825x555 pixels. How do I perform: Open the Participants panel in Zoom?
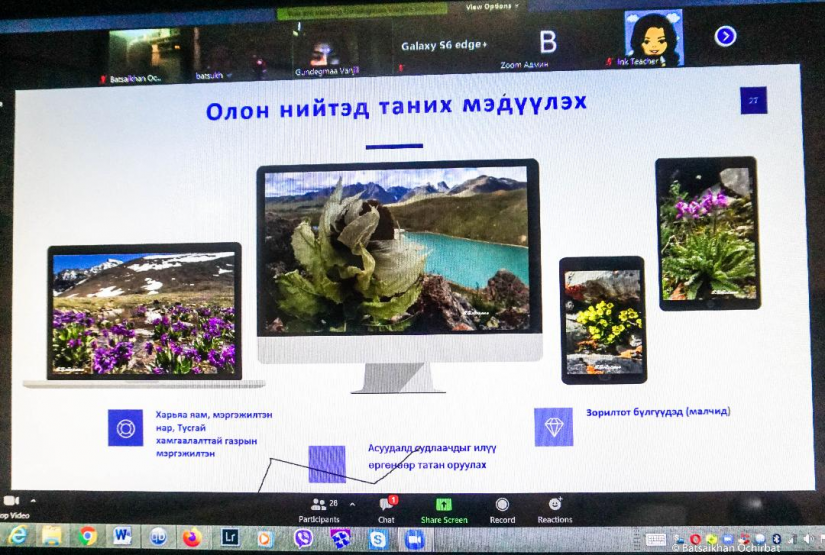319,511
